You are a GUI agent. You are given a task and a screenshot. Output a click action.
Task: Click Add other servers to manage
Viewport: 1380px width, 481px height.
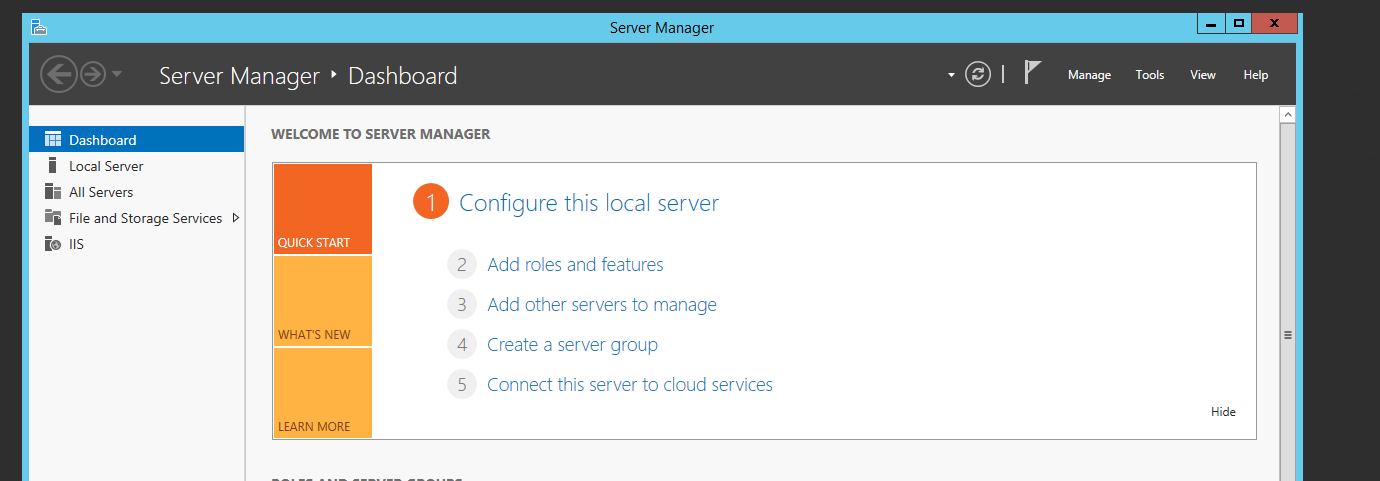tap(602, 305)
